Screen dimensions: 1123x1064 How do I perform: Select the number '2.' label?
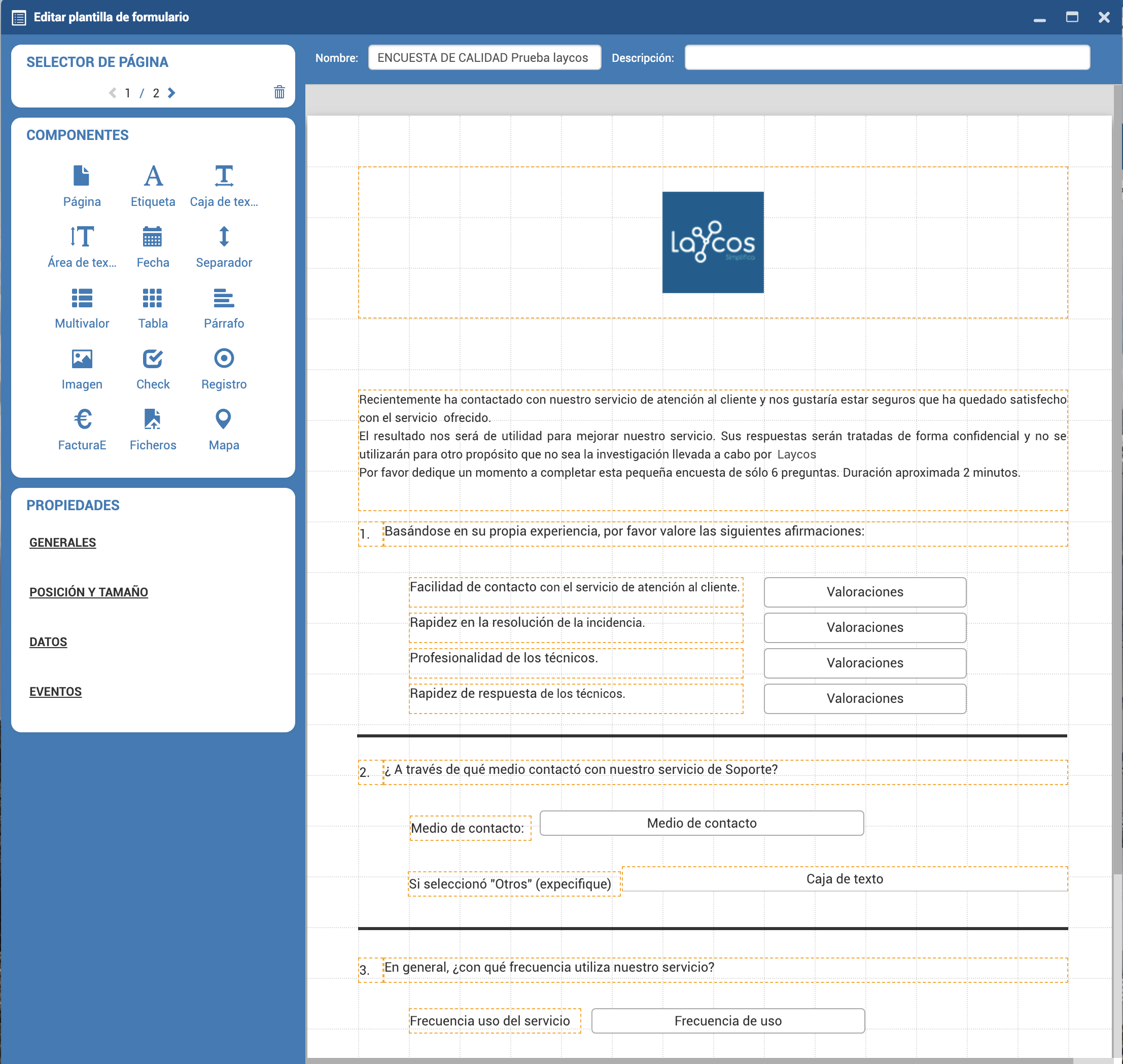click(370, 772)
